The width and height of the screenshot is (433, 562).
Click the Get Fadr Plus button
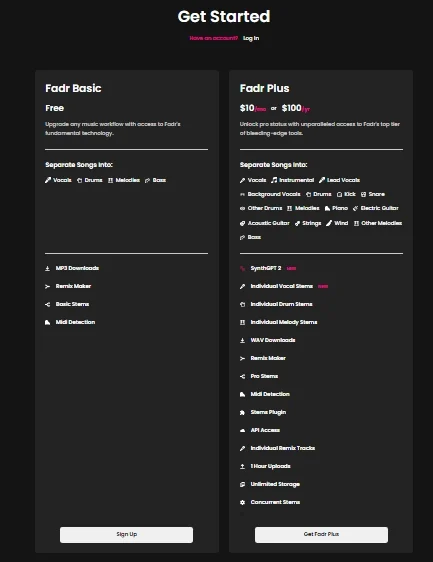321,534
